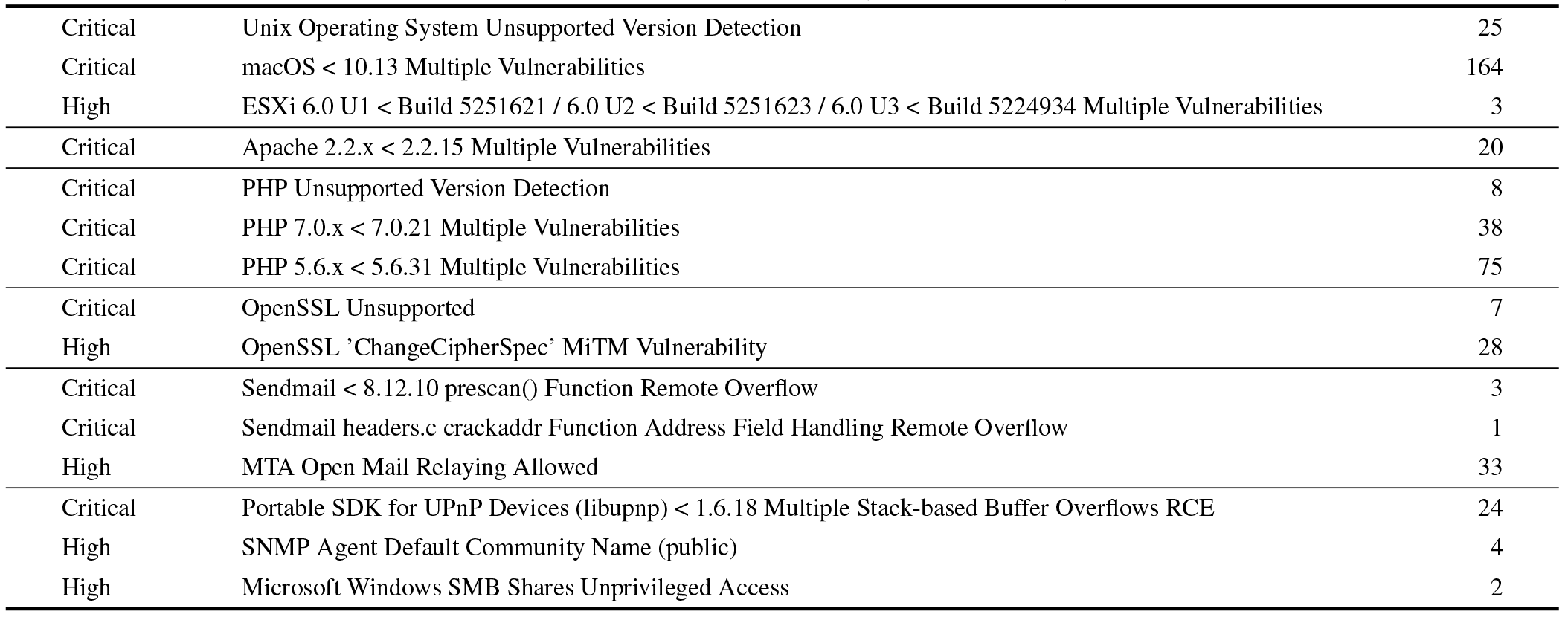Click the count 164 for macOS

1484,68
